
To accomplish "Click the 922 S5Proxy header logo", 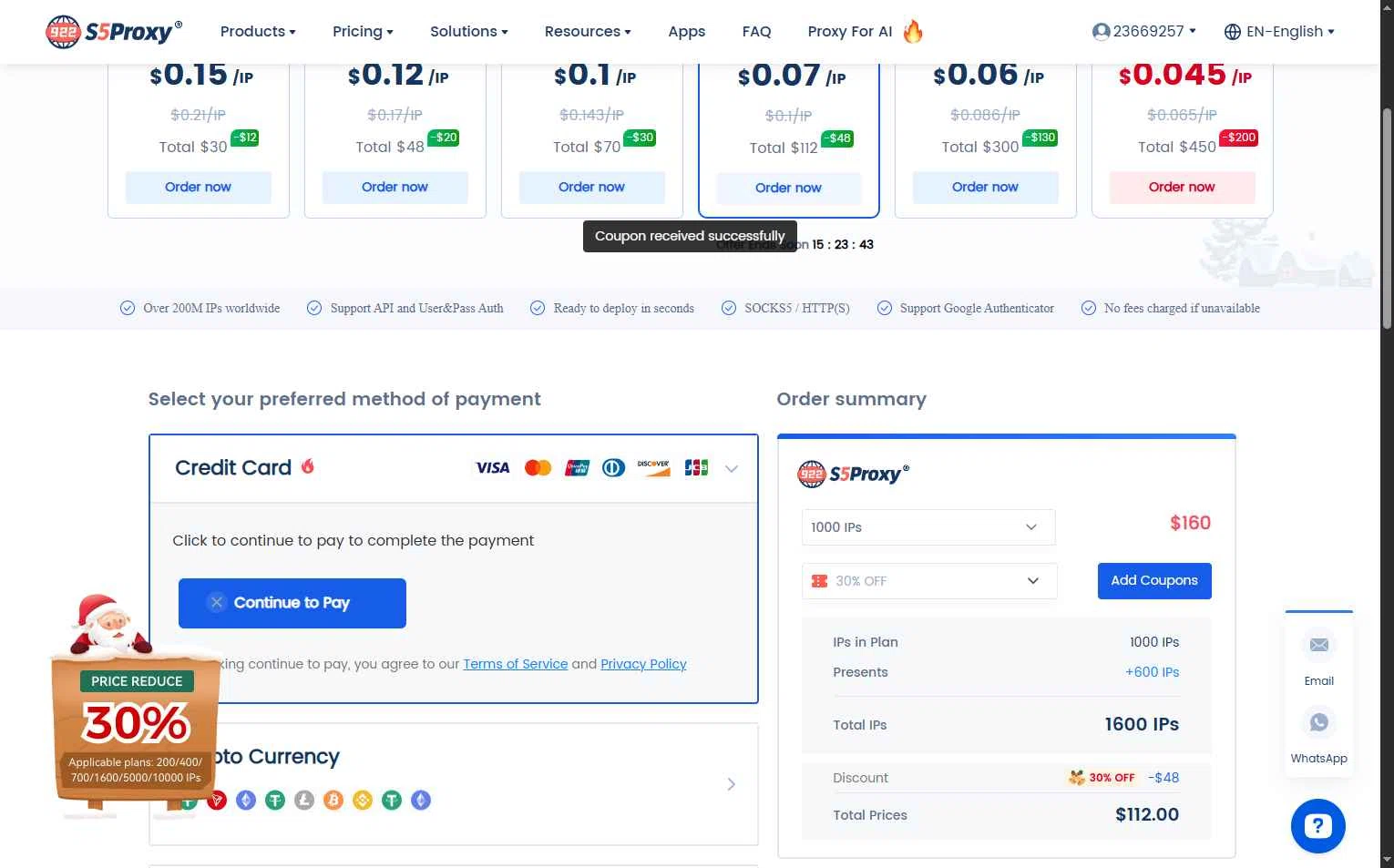I will click(114, 32).
